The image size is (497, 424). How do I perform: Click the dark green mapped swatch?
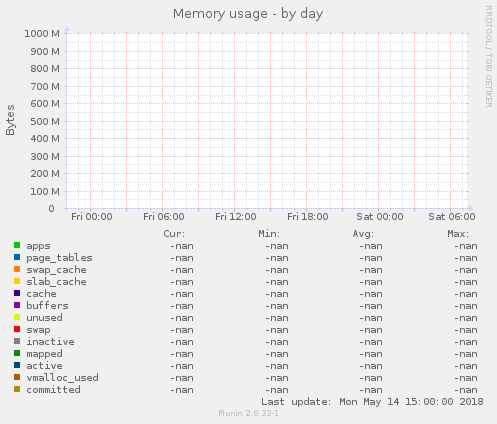pyautogui.click(x=17, y=353)
